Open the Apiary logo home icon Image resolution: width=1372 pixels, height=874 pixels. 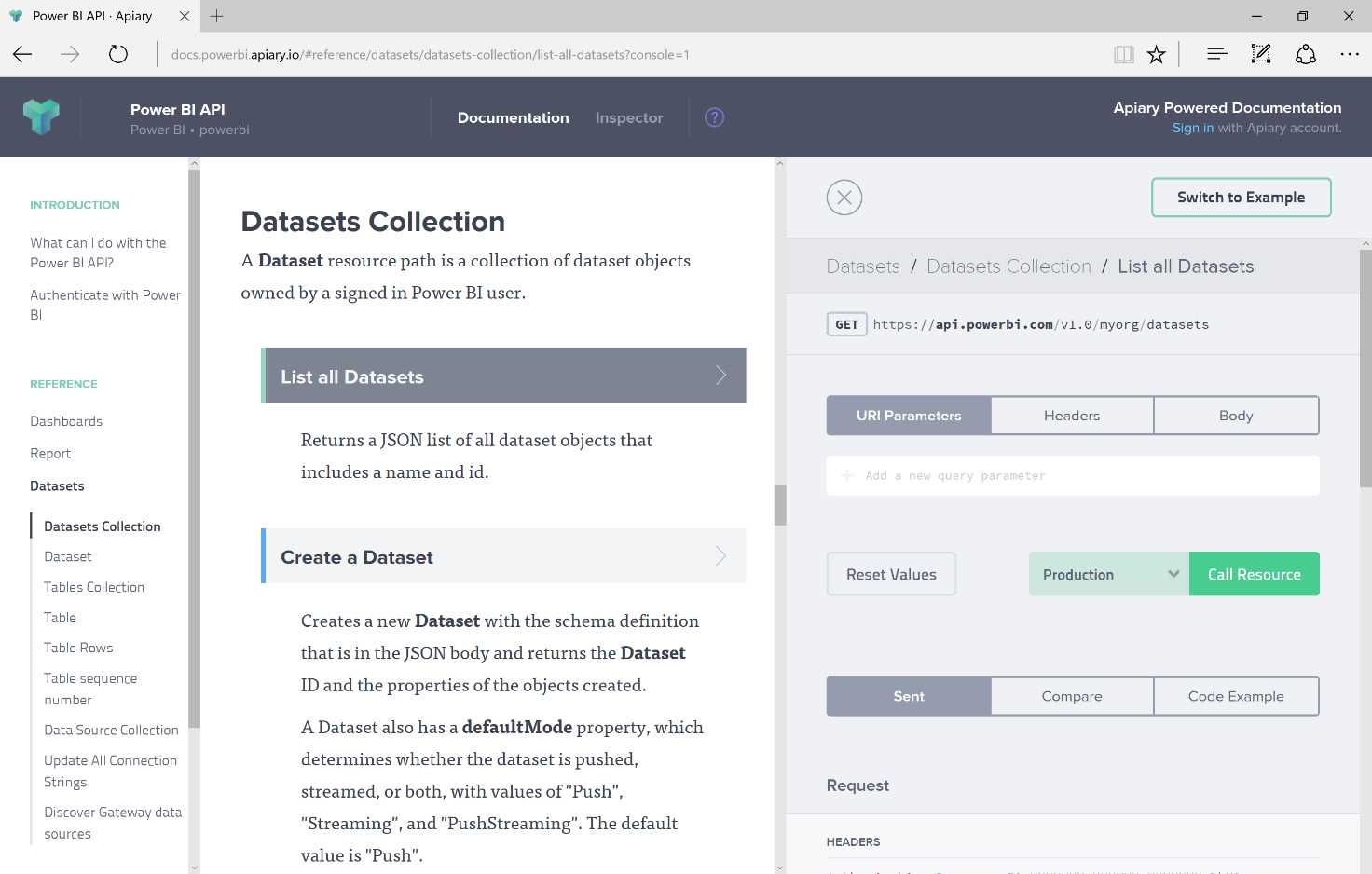[41, 116]
